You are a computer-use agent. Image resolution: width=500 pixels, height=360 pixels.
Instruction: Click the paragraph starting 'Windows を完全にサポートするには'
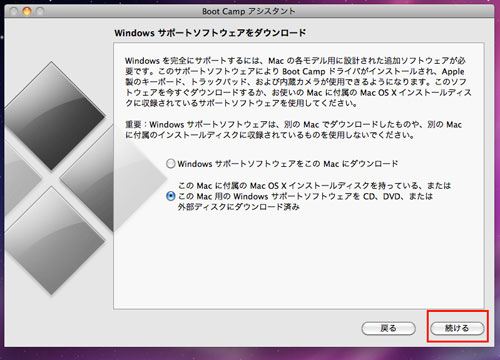[x=298, y=82]
